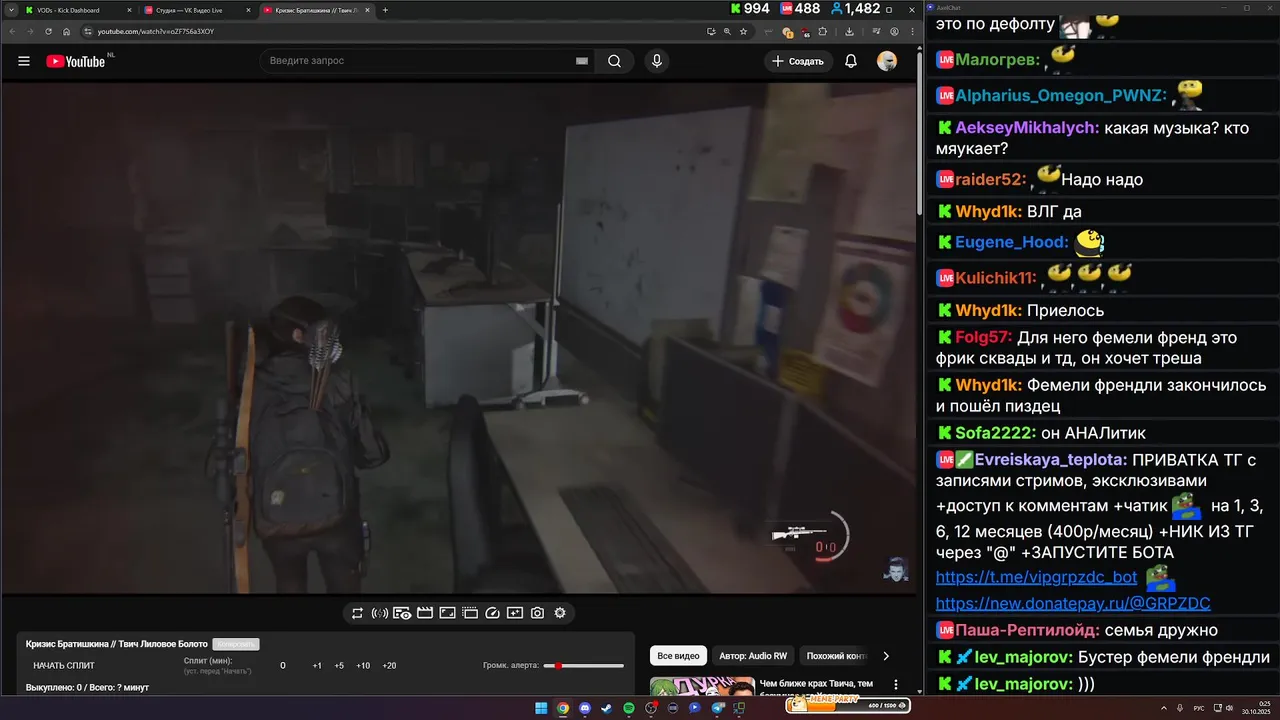
Task: Go to YouTube home via logo
Action: click(x=77, y=61)
